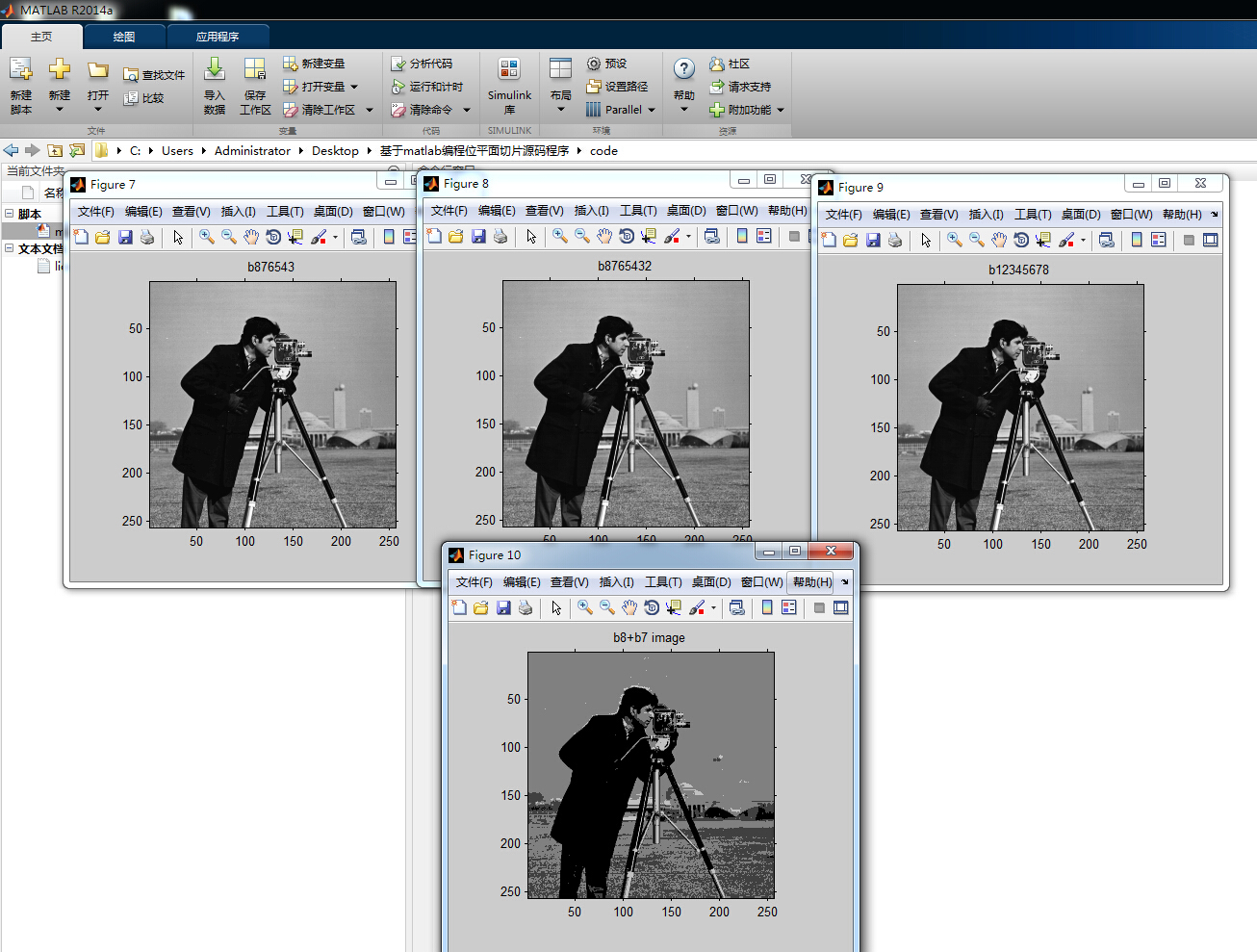
Task: Click 导入数据 Import Data icon
Action: point(215,86)
